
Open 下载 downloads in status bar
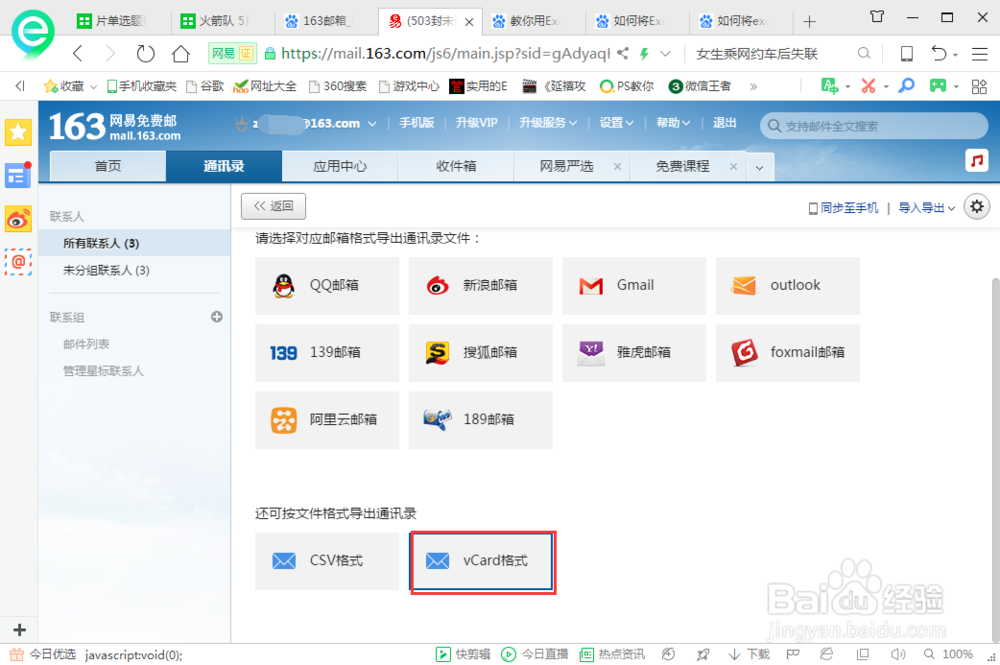pos(749,654)
